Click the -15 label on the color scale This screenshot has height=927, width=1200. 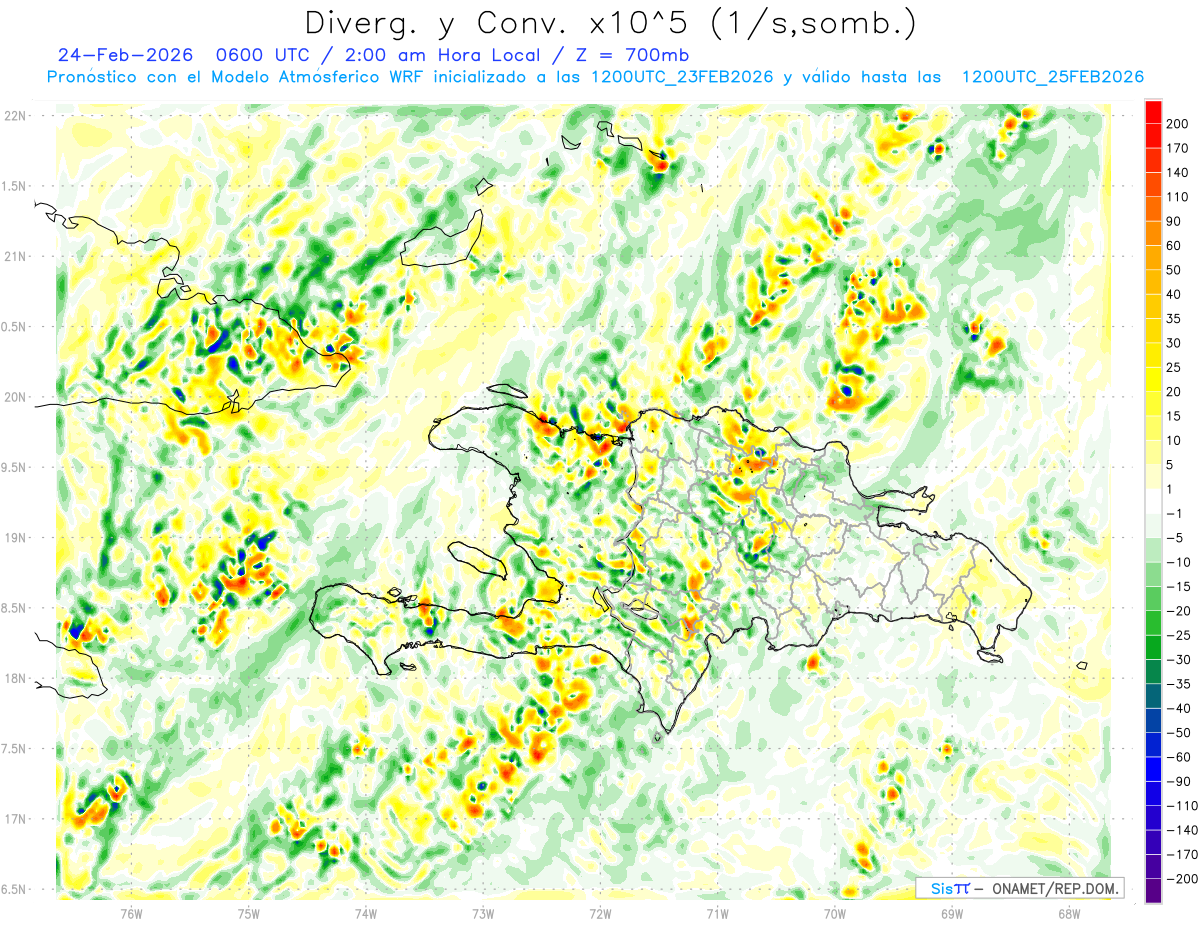(x=1181, y=587)
